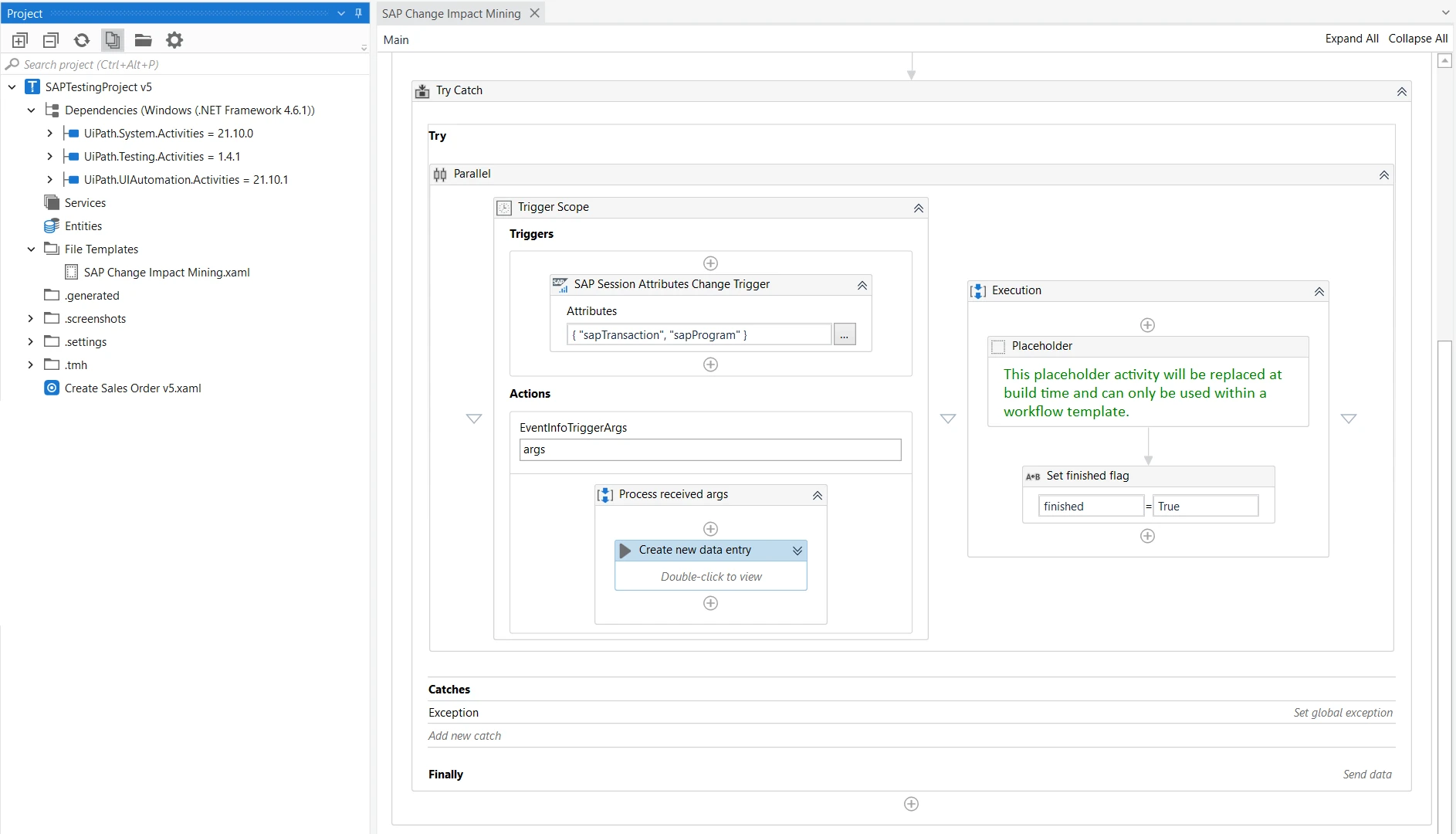Viewport: 1456px width, 834px height.
Task: Click the Placeholder activity icon
Action: 998,347
